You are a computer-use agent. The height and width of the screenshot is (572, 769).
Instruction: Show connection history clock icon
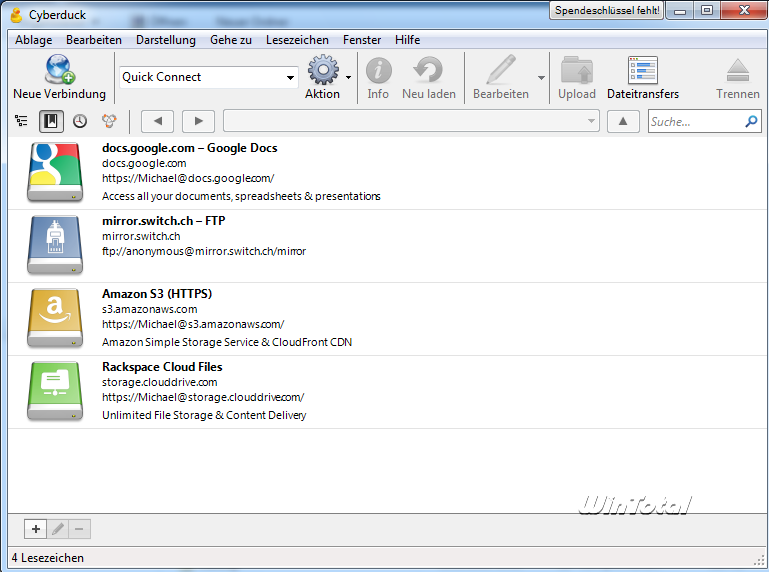(80, 121)
